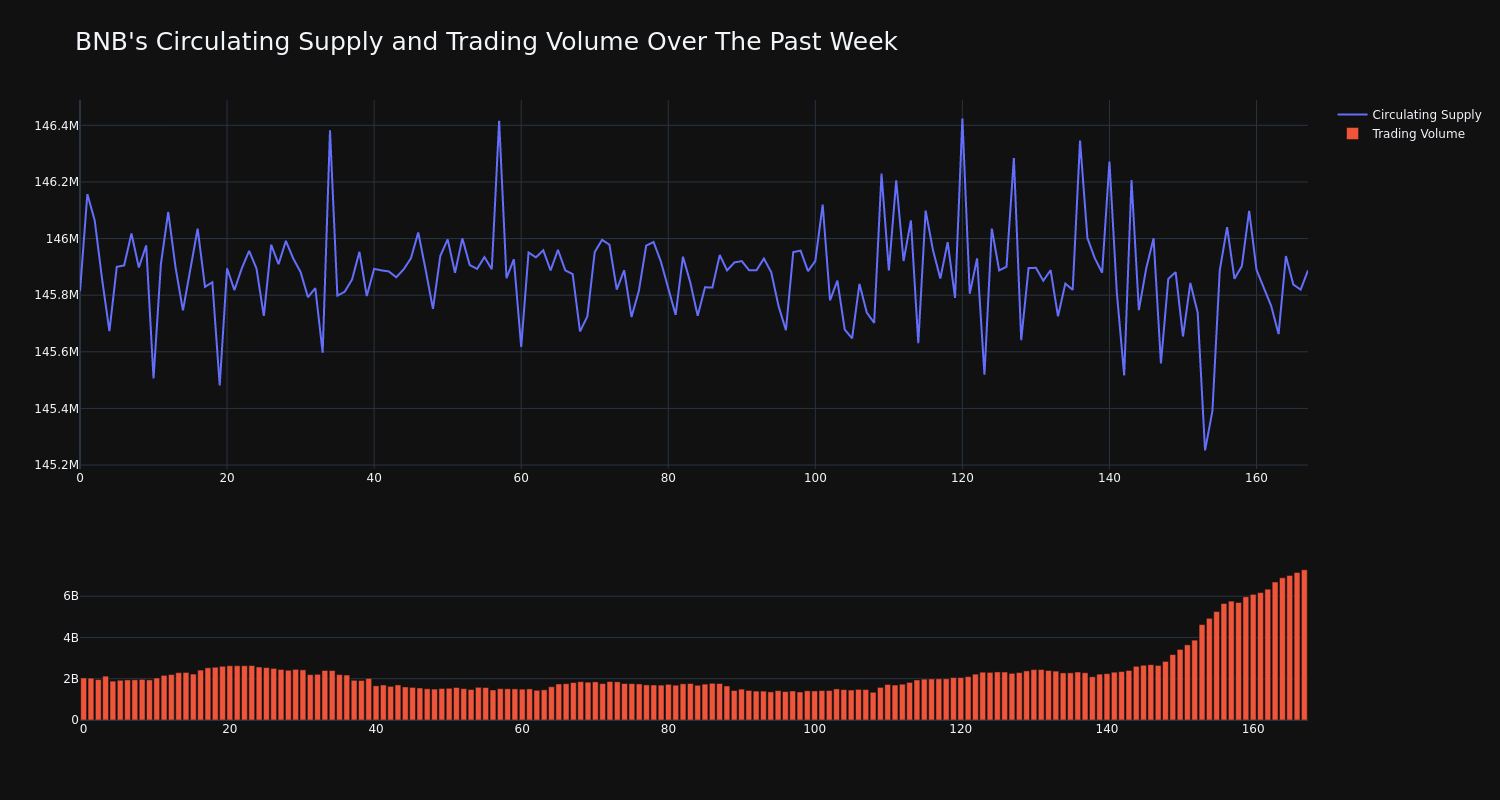This screenshot has height=800, width=1500.
Task: Click x-axis label 80 on supply chart
Action: pyautogui.click(x=668, y=478)
